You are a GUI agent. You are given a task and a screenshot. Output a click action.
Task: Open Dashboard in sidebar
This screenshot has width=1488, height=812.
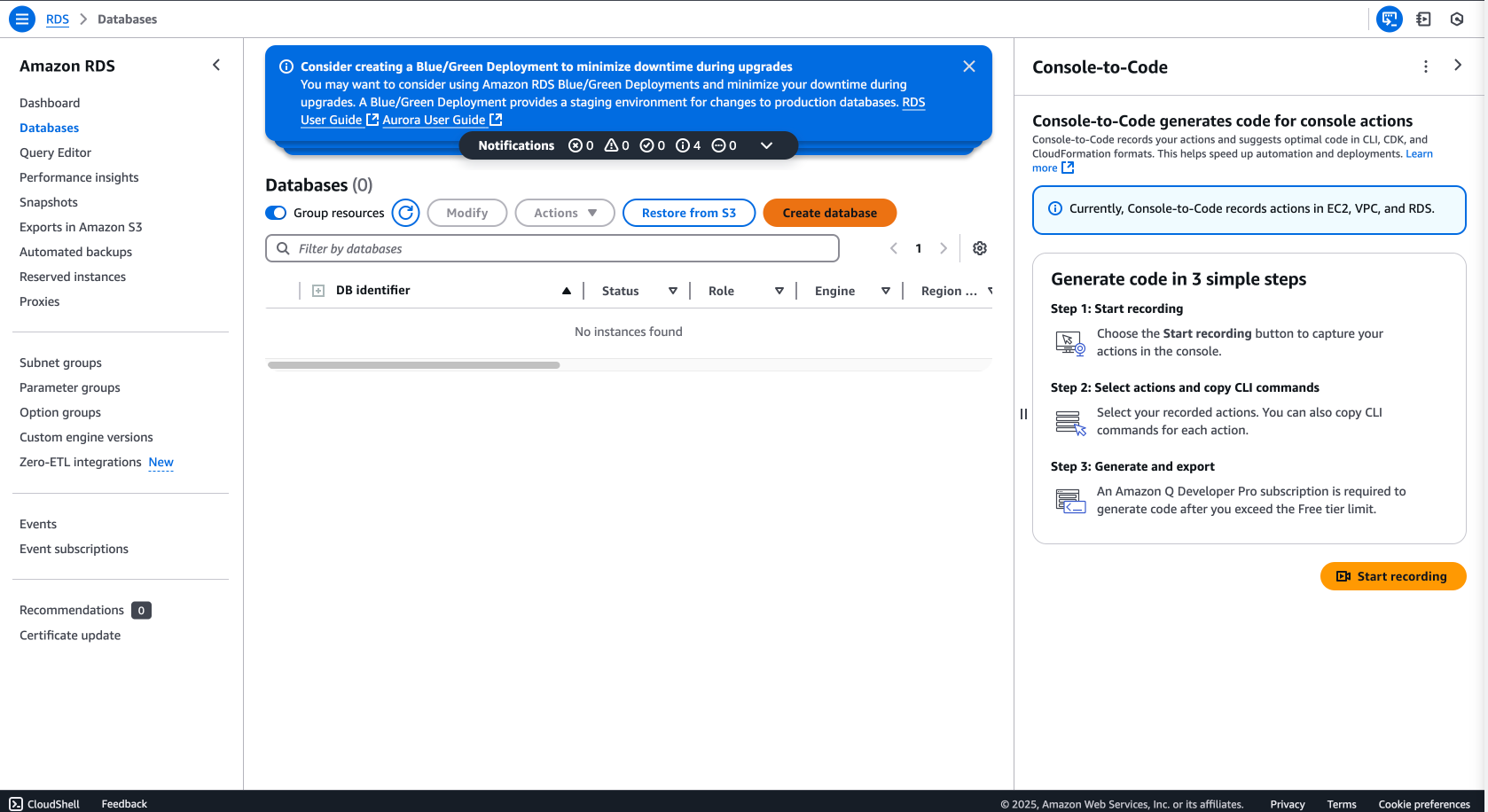click(x=50, y=103)
